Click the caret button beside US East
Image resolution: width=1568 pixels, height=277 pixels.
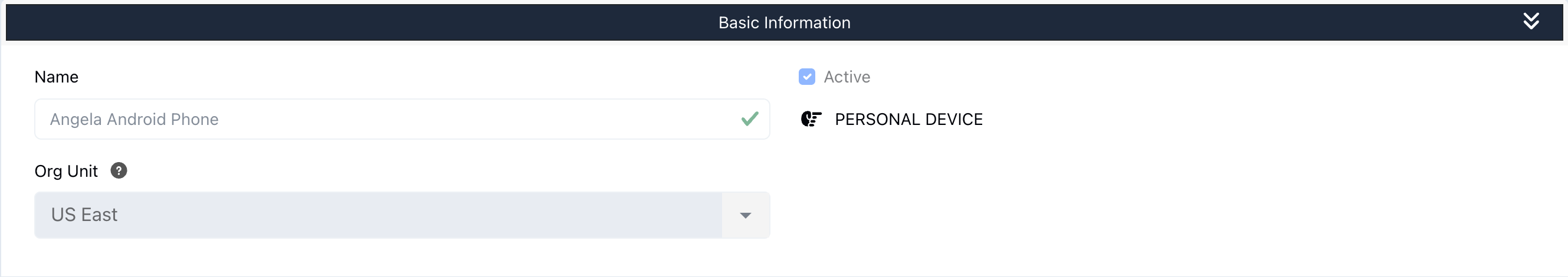[x=745, y=216]
